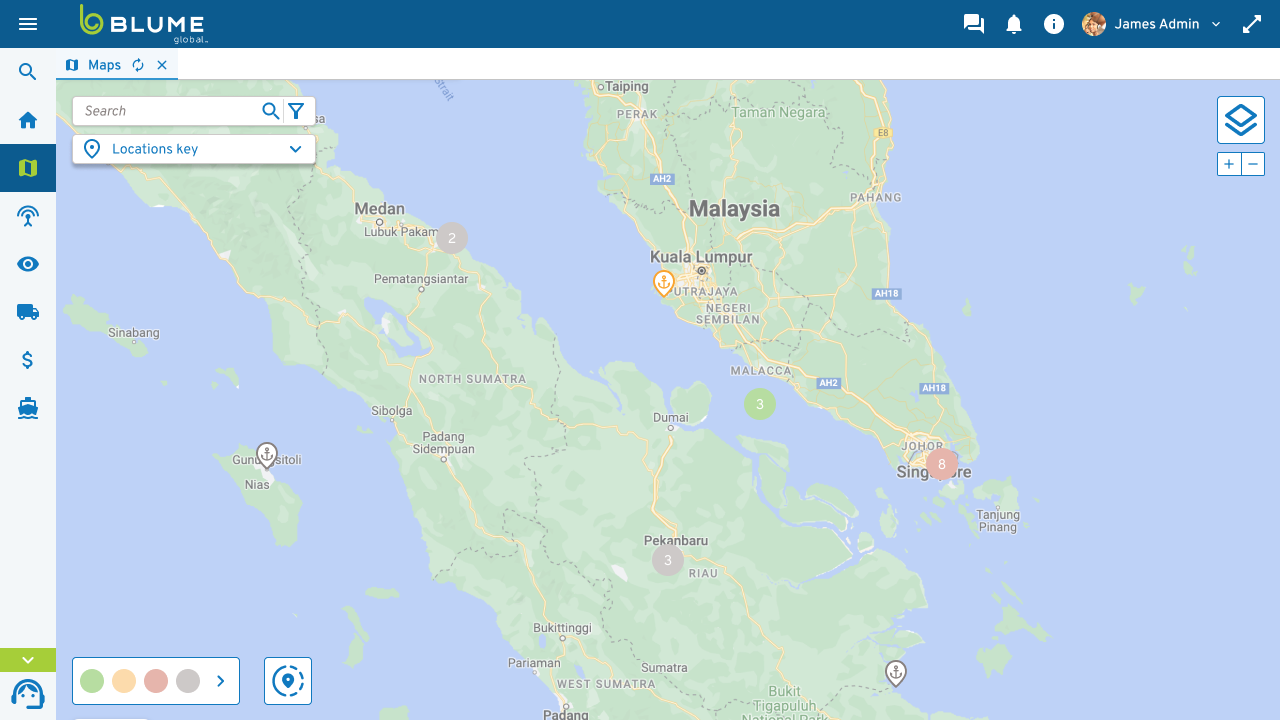Screen dimensions: 1280x720
Task: Open the map layers button
Action: (x=1241, y=120)
